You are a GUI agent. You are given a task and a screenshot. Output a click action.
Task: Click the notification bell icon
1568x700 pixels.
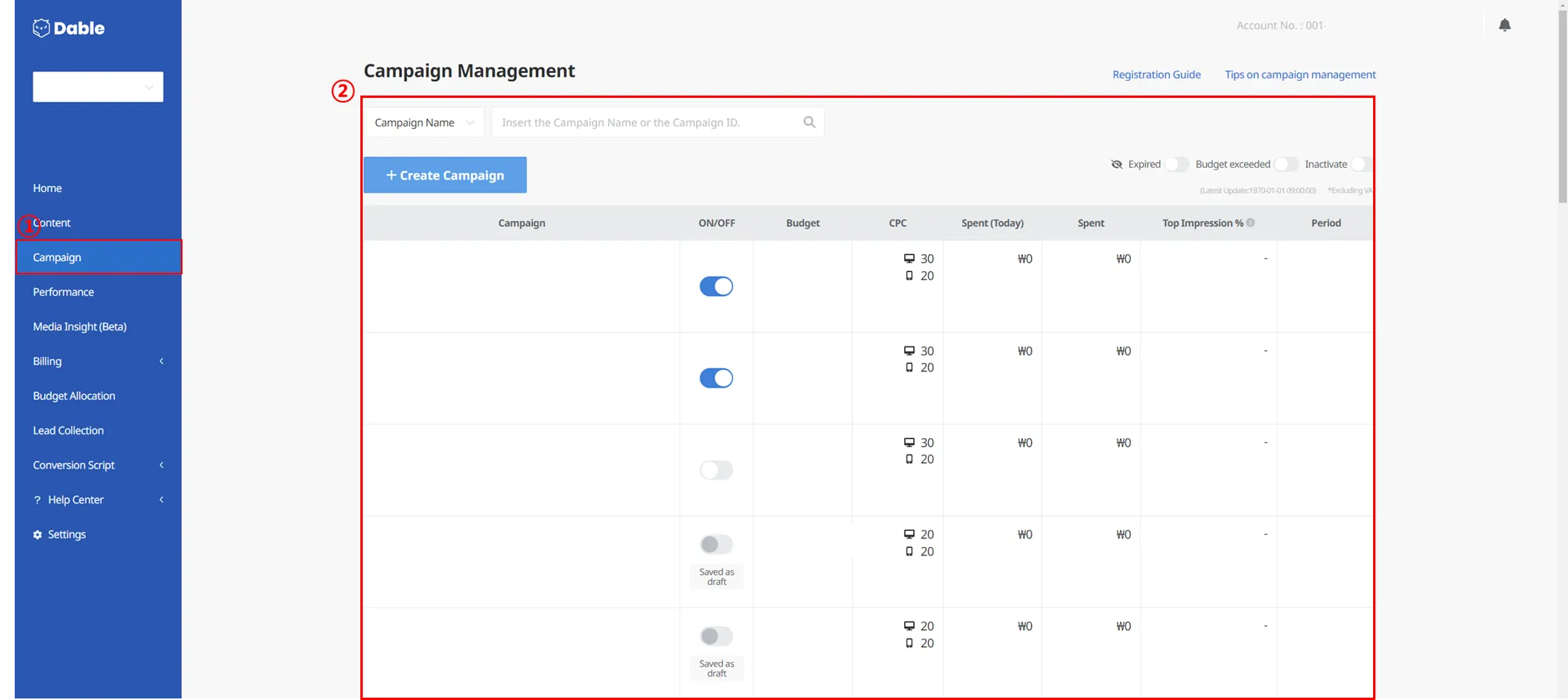coord(1504,25)
